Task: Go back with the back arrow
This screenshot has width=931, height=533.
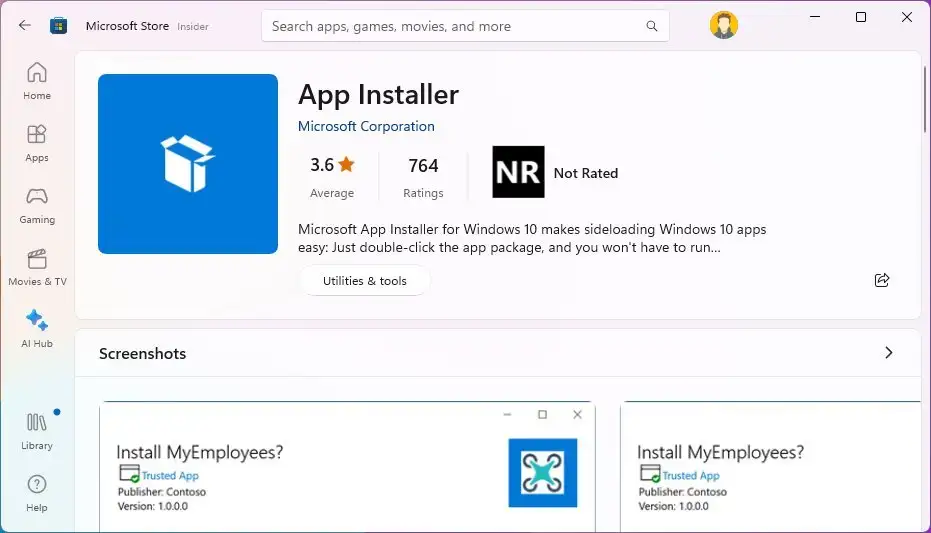Action: click(x=24, y=26)
